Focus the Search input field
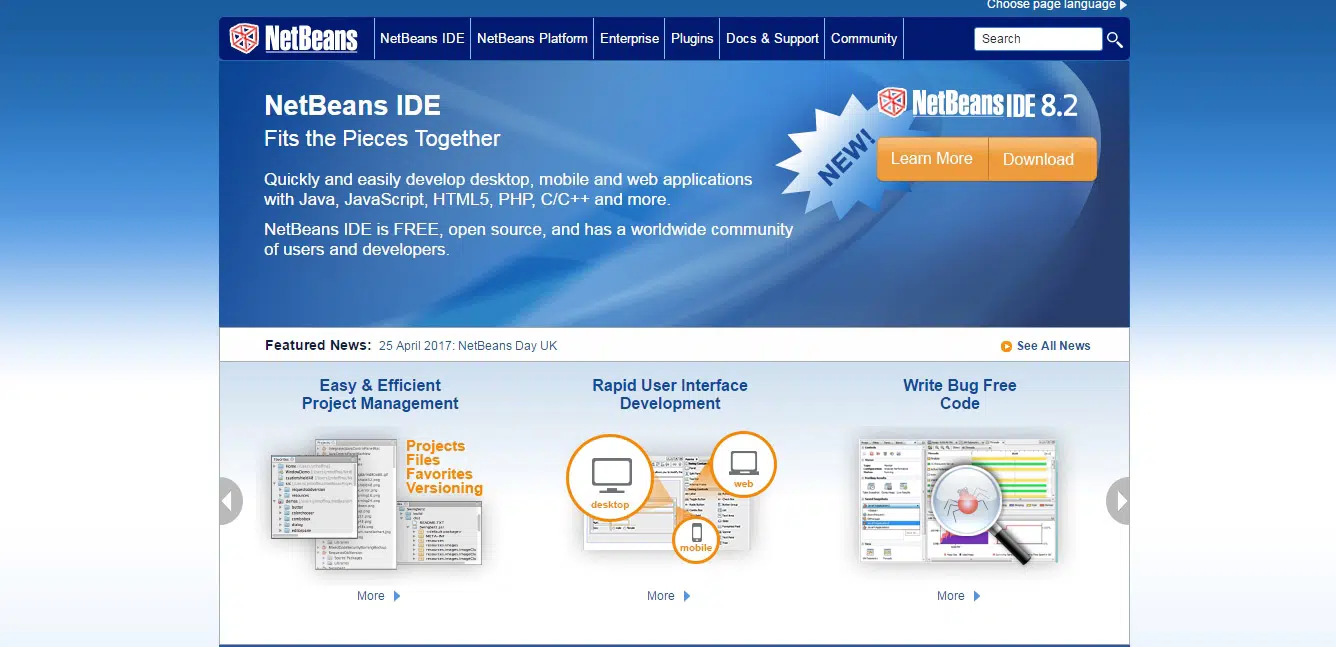Screen dimensions: 1336x647 pyautogui.click(x=1037, y=39)
